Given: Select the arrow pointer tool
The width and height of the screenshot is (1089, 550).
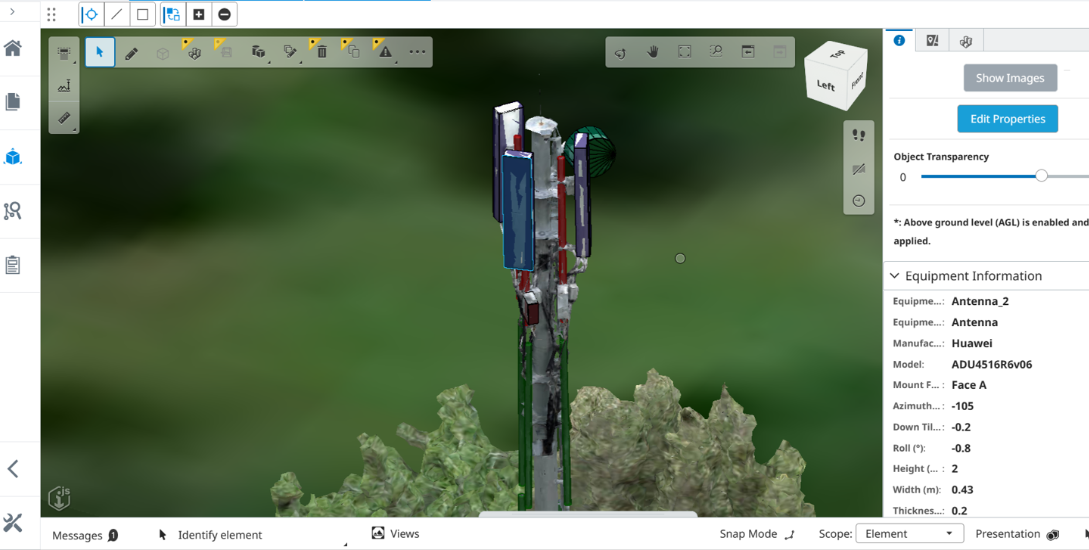Looking at the screenshot, I should [100, 52].
